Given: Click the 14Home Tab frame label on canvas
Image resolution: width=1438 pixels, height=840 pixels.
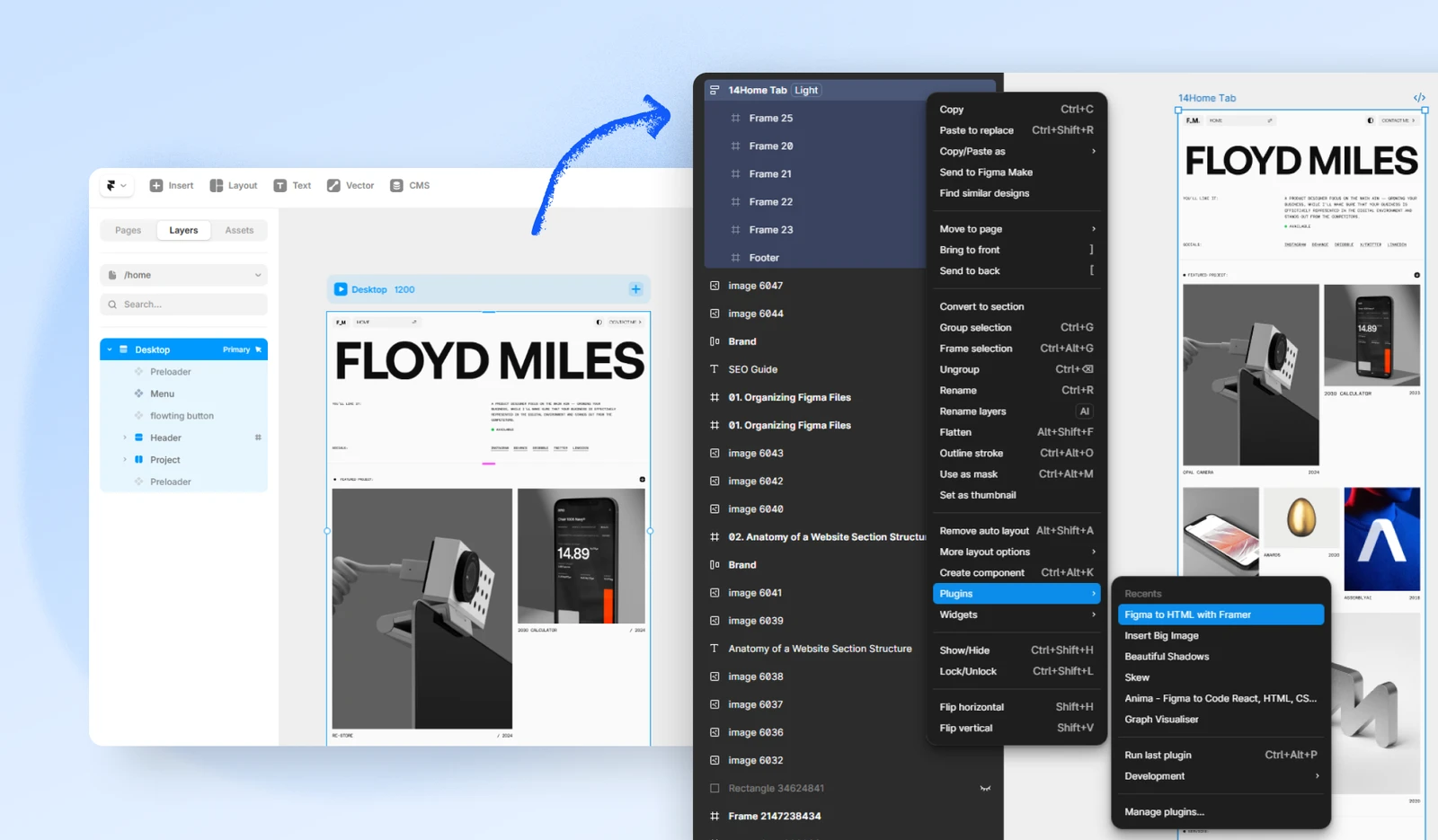Looking at the screenshot, I should (1207, 98).
